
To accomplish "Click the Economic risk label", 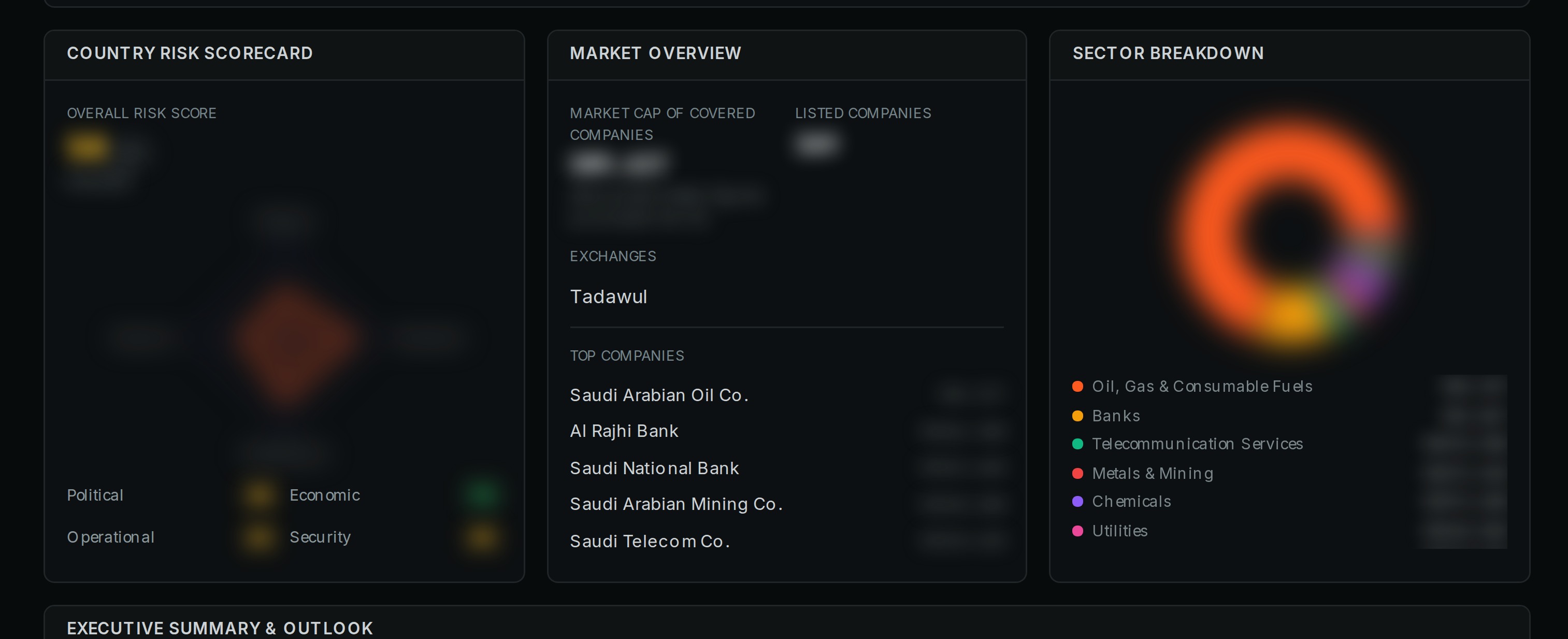I will tap(324, 495).
